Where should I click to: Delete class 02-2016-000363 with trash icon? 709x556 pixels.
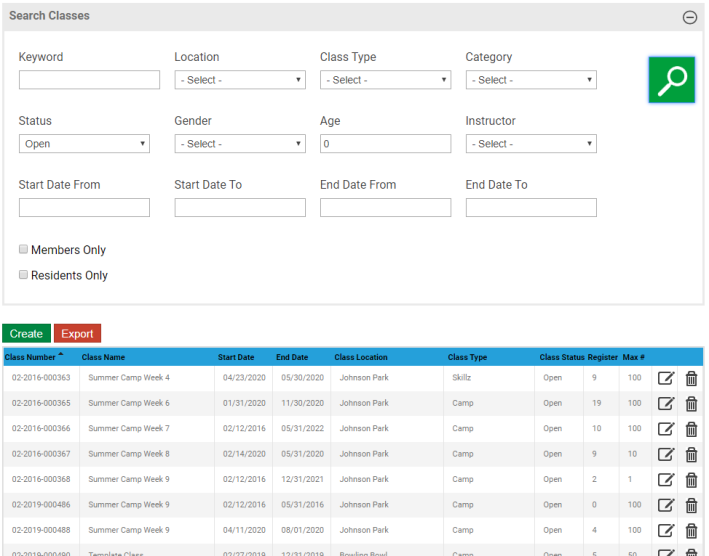click(x=691, y=378)
